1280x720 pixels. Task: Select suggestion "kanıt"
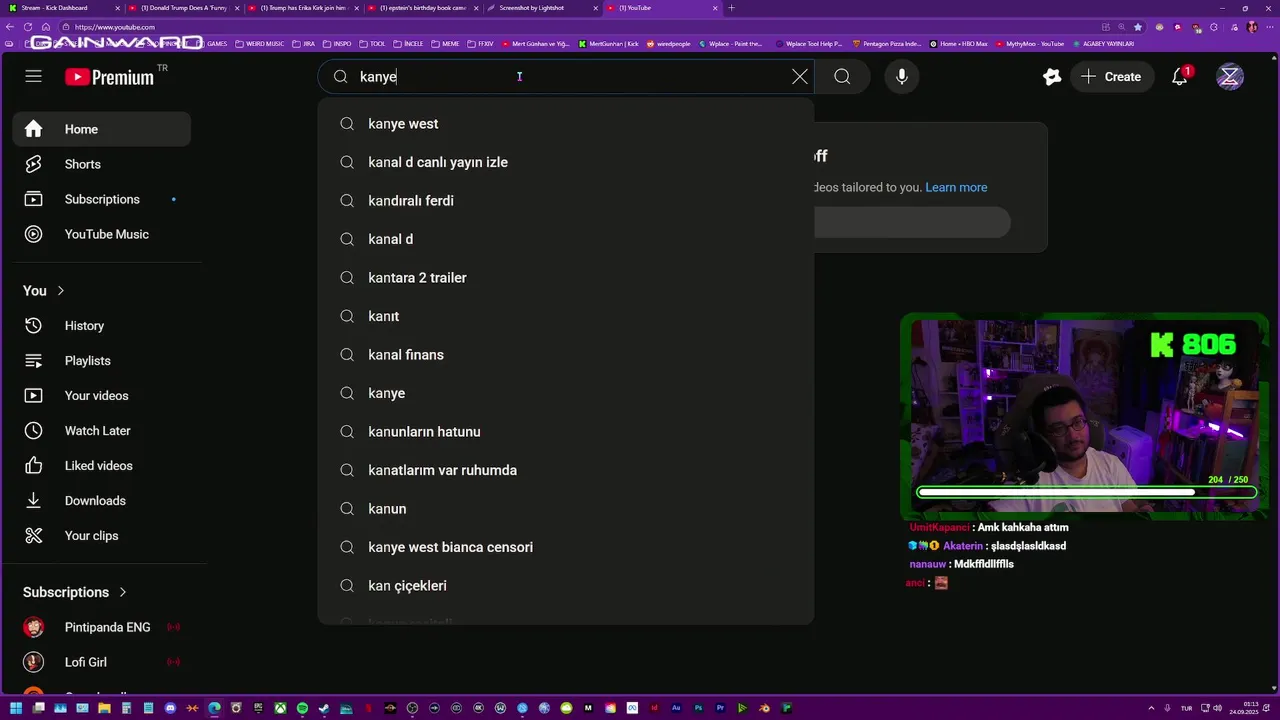click(x=566, y=316)
